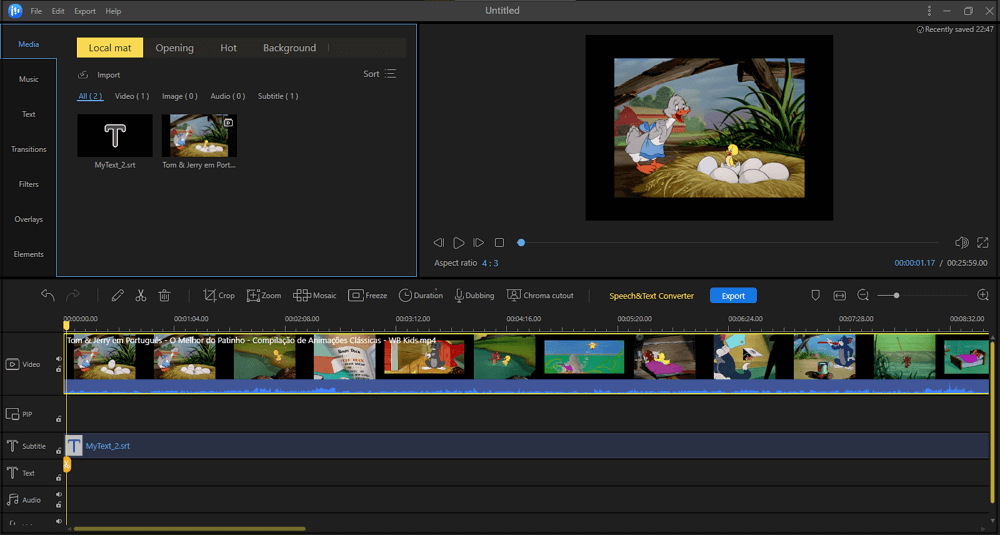Switch to the Local mat tab
Screen dimensions: 1000x535
110,48
